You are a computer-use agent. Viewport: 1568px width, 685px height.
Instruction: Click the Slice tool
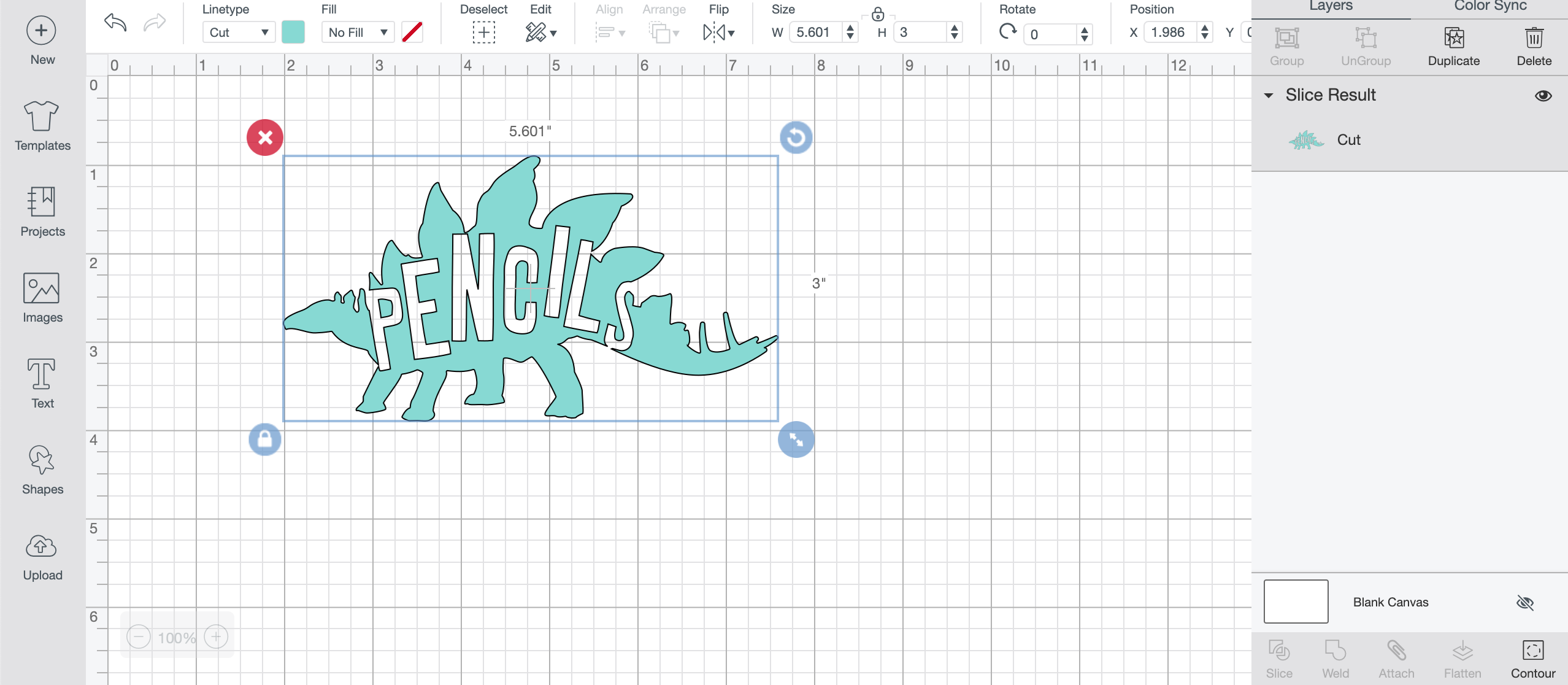[x=1279, y=660]
